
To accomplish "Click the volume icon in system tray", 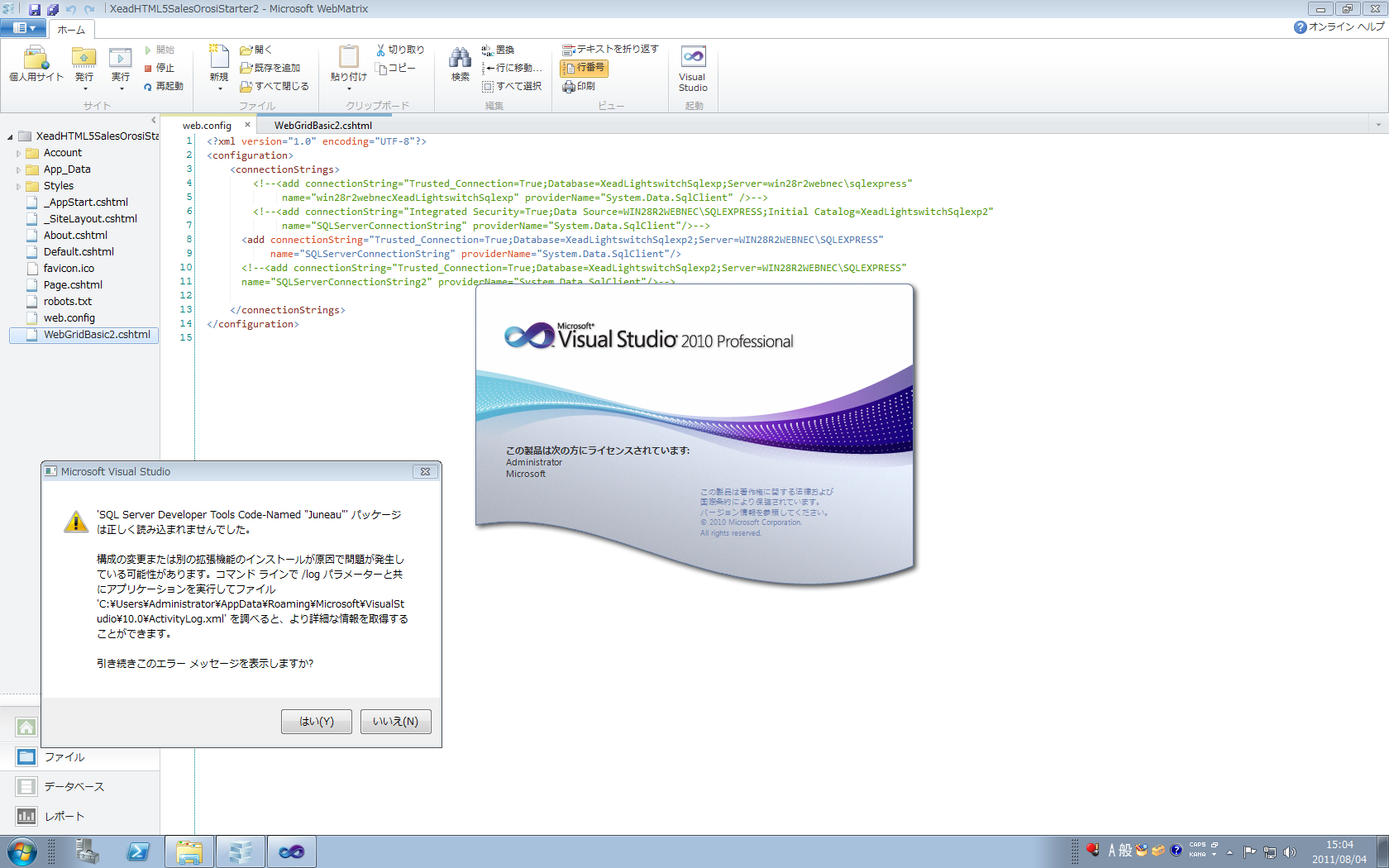I will click(x=1289, y=851).
